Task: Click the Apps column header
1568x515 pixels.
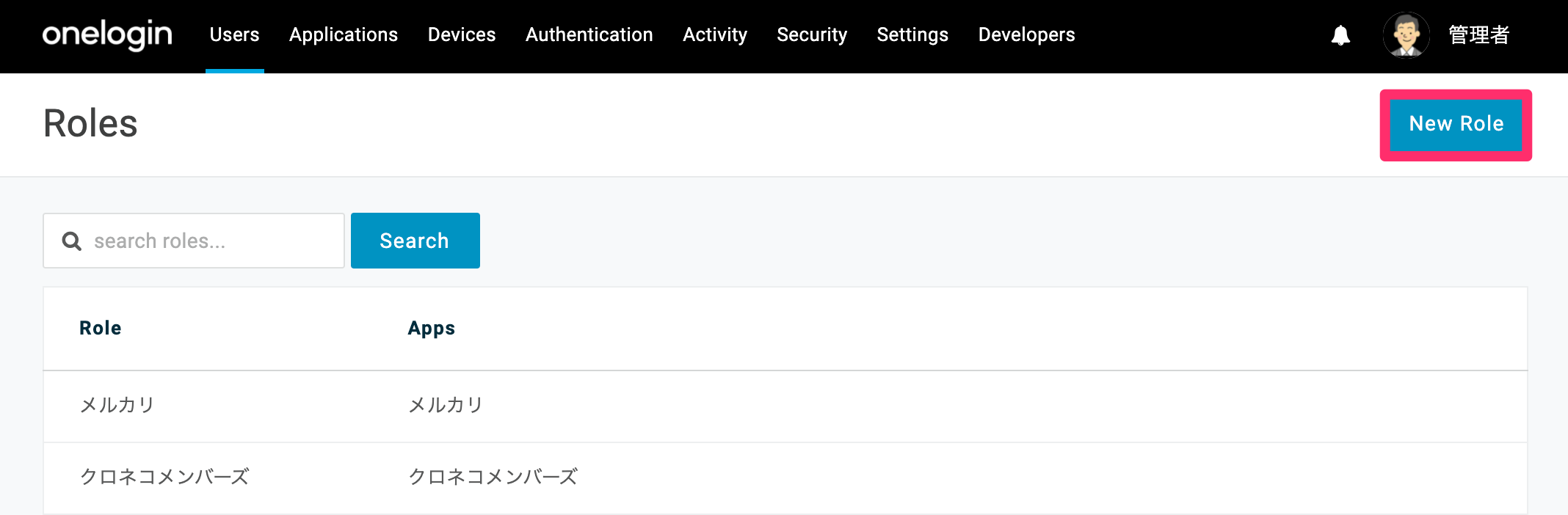Action: [432, 328]
